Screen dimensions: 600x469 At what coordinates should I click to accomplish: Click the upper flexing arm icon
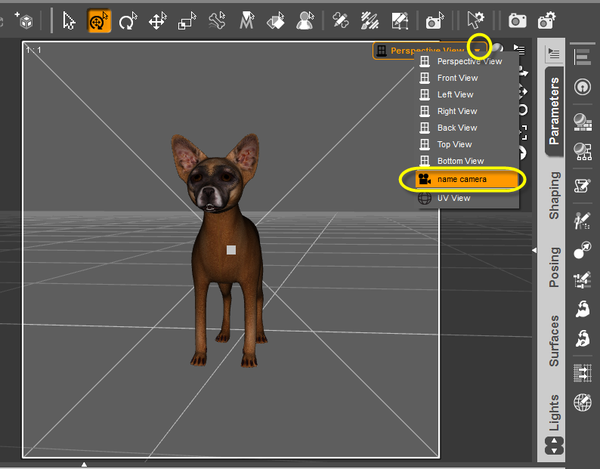tap(582, 309)
